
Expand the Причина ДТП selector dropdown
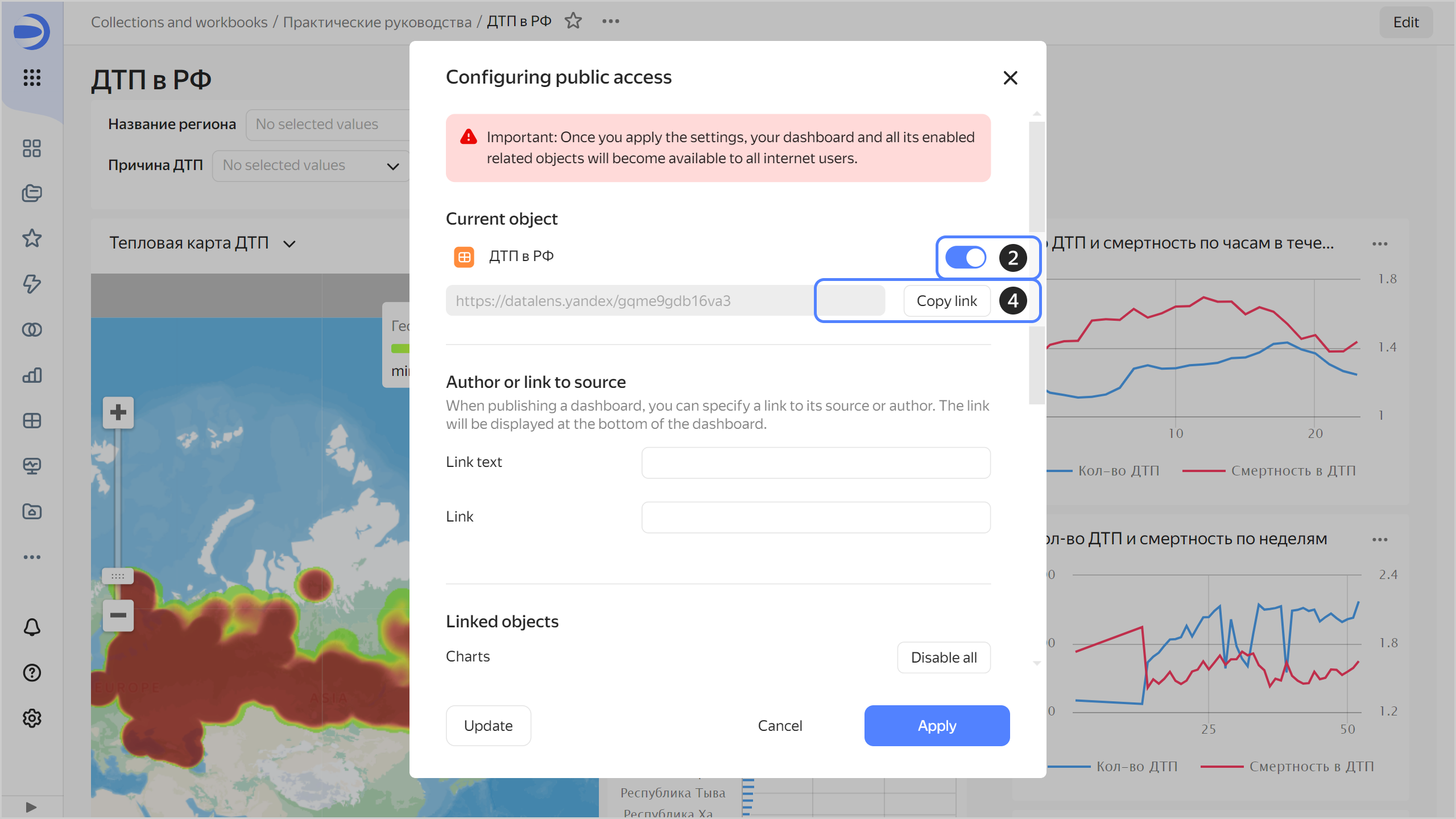coord(311,166)
